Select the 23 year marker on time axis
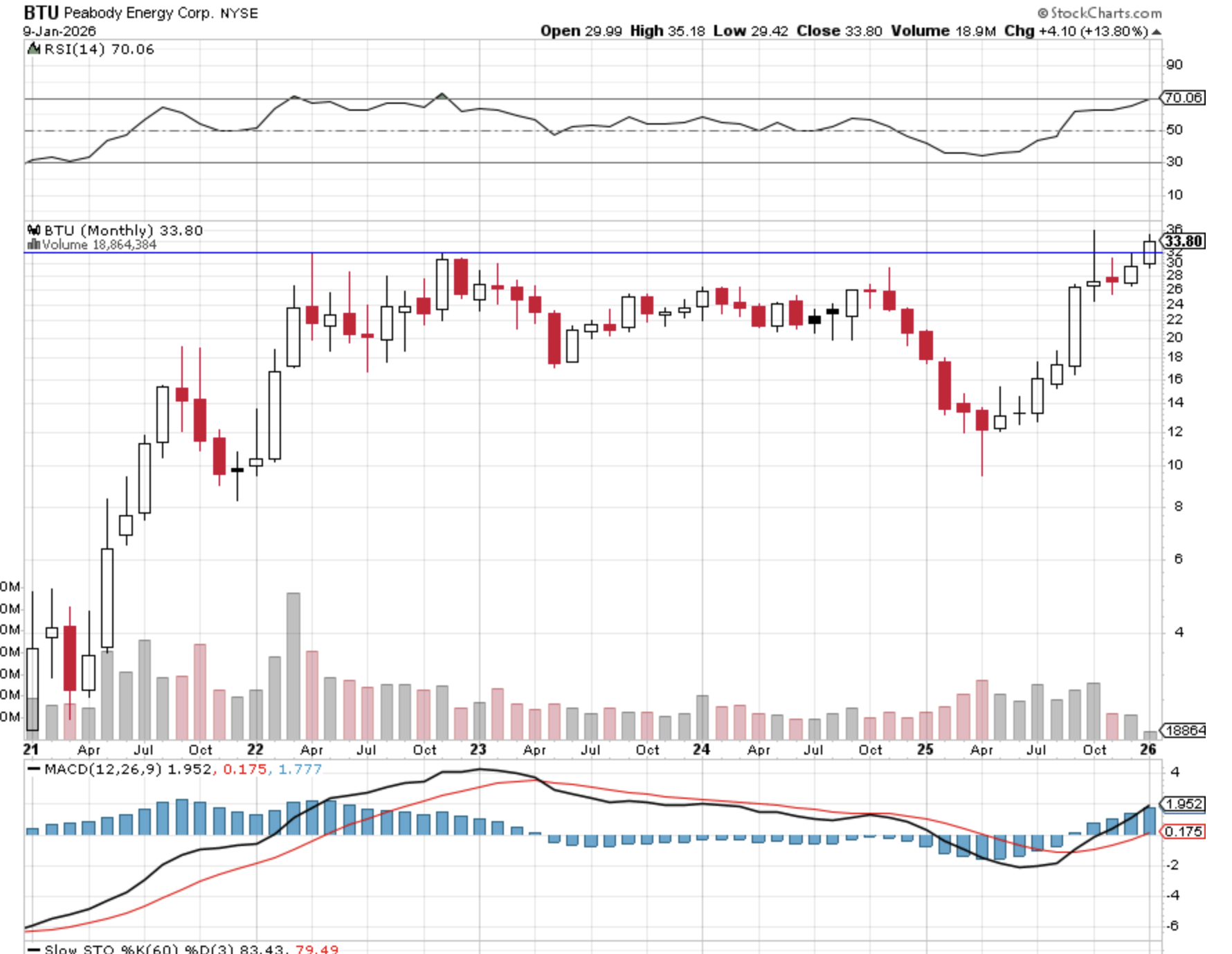1232x954 pixels. click(x=478, y=750)
